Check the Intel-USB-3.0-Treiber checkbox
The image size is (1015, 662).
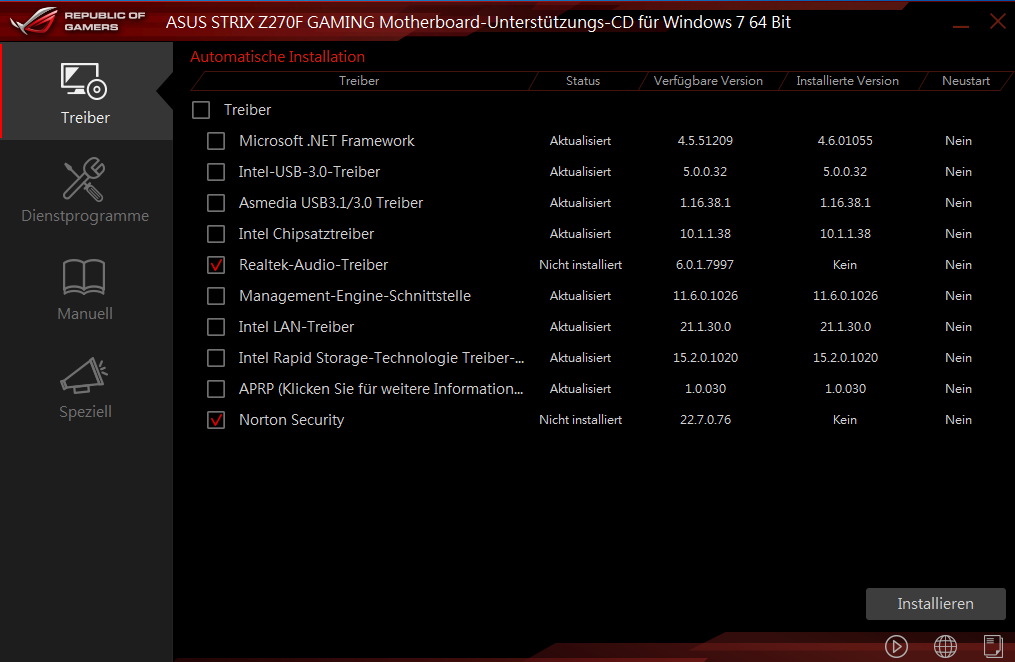point(216,172)
